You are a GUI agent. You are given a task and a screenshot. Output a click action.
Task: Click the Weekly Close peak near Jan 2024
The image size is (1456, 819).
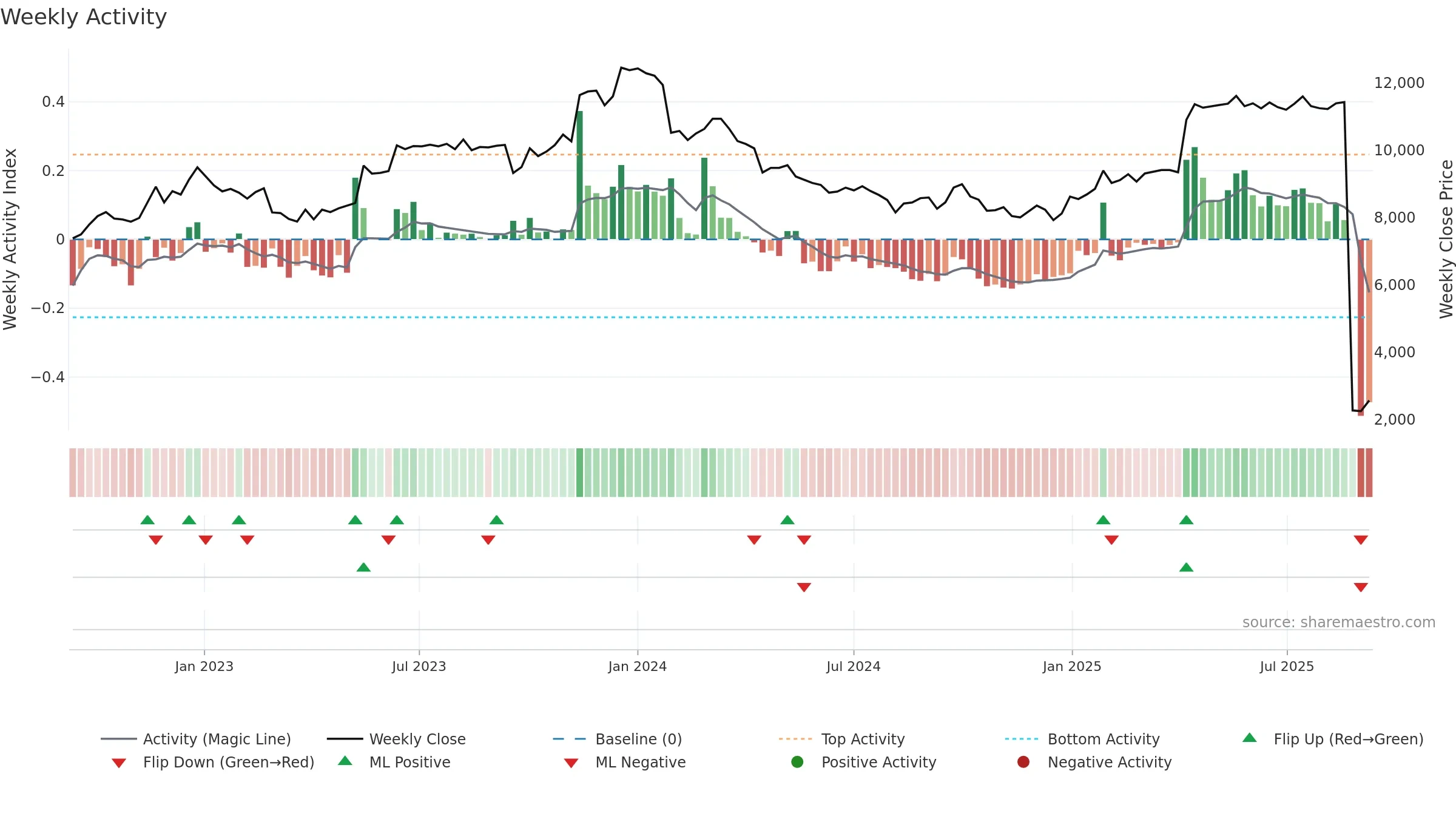pos(622,67)
